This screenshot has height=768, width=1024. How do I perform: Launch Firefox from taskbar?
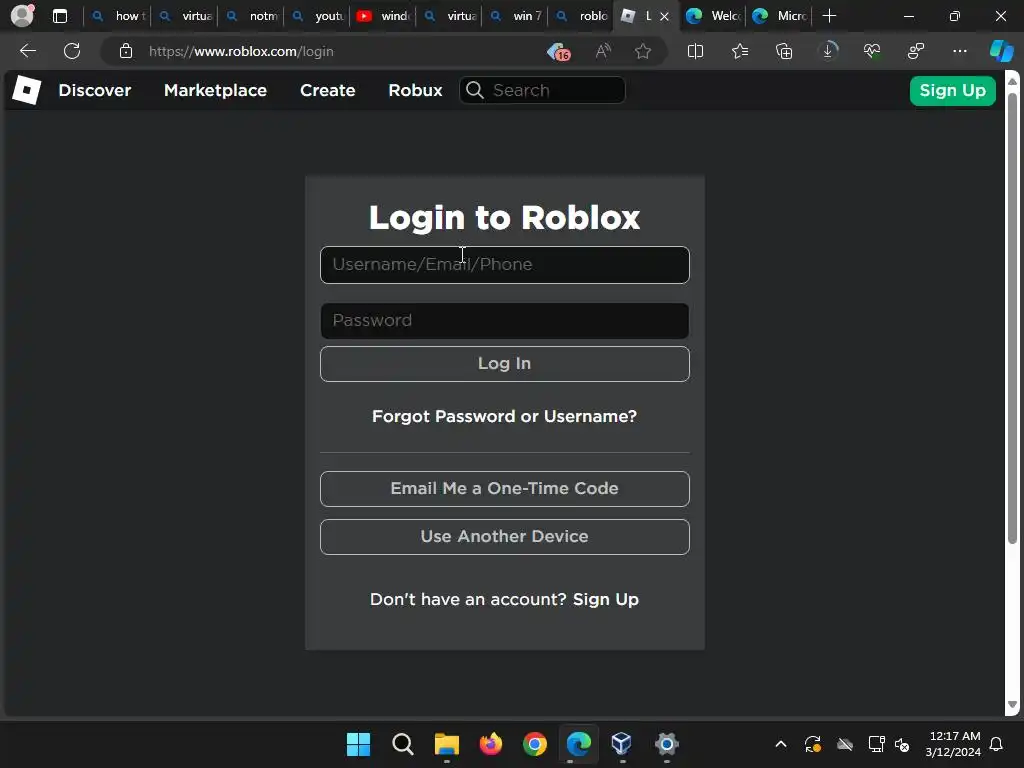pos(490,744)
